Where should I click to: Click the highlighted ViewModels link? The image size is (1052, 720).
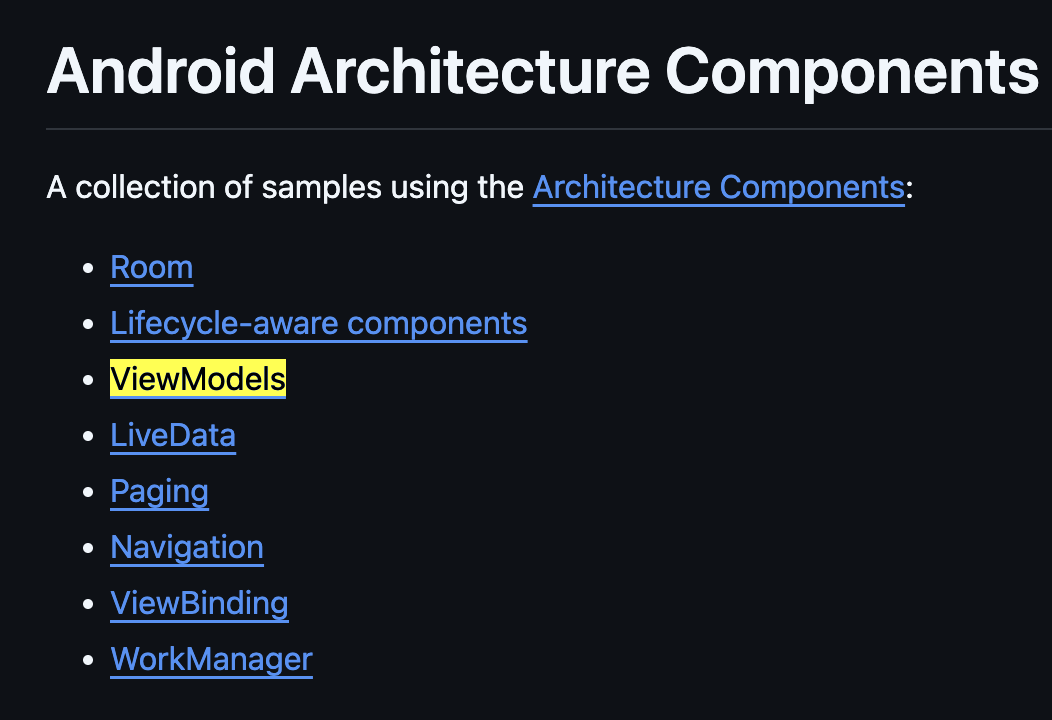[198, 379]
